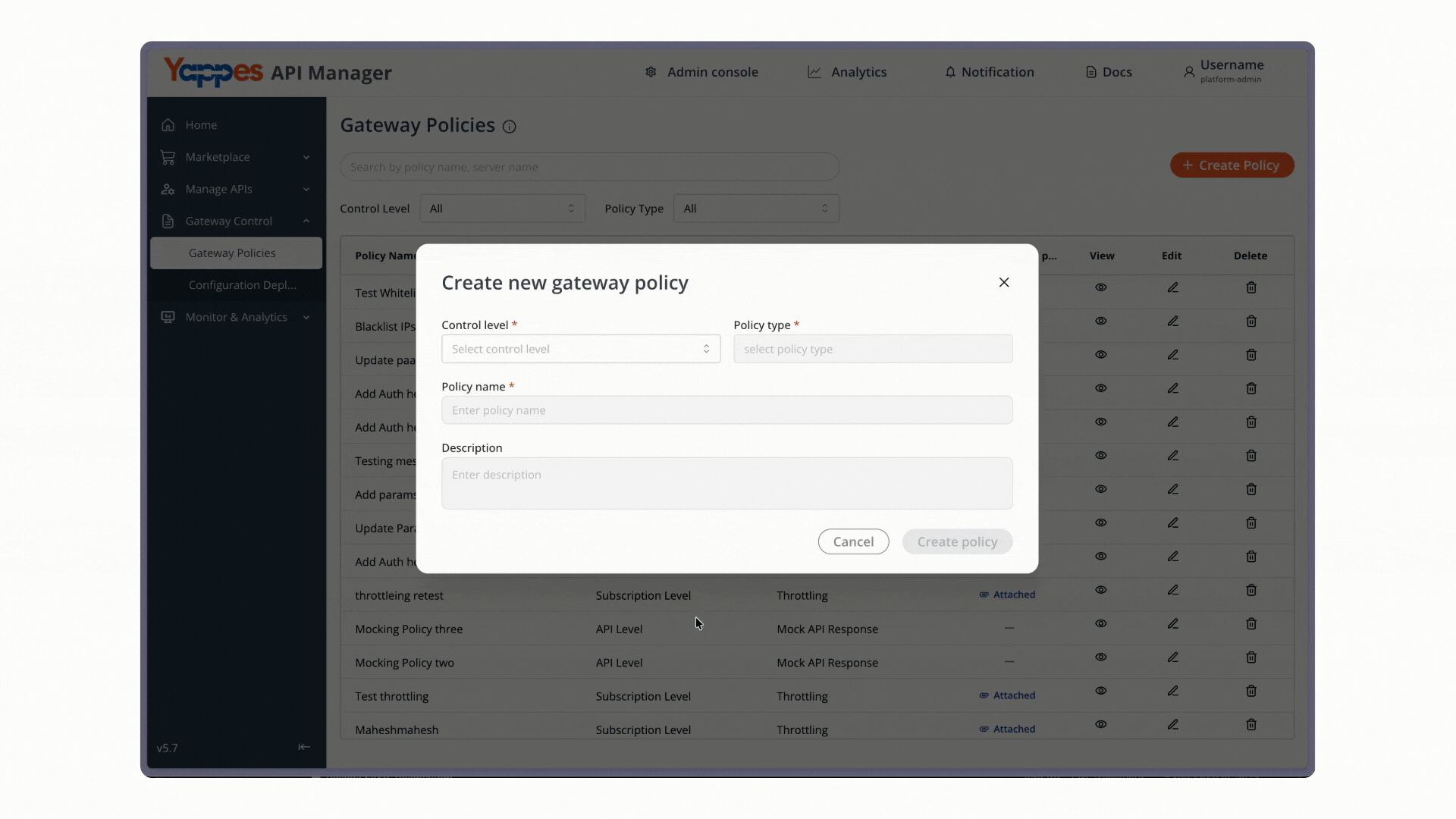Click the Username profile icon

[1189, 72]
